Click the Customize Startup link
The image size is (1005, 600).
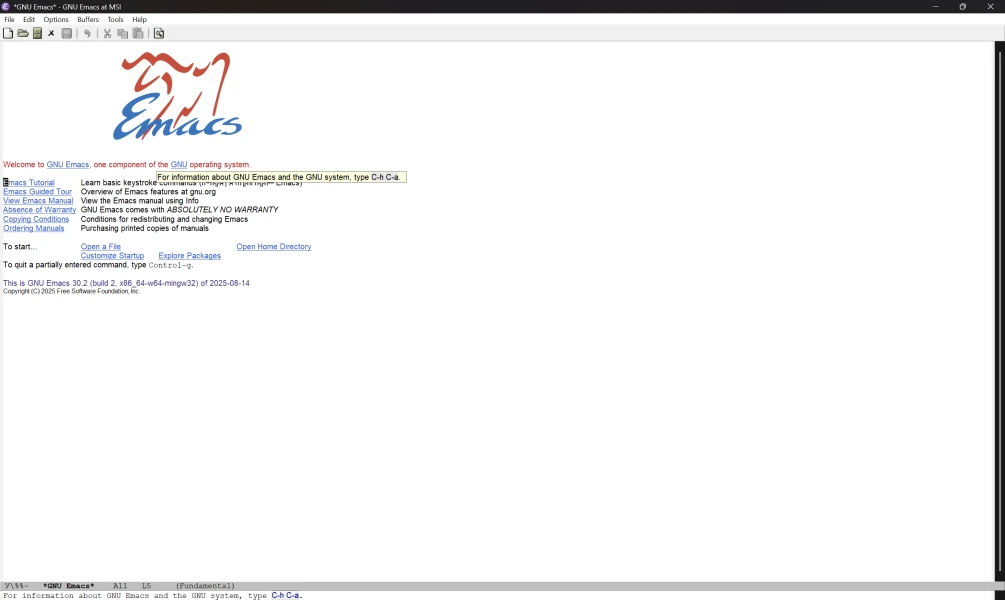[112, 256]
